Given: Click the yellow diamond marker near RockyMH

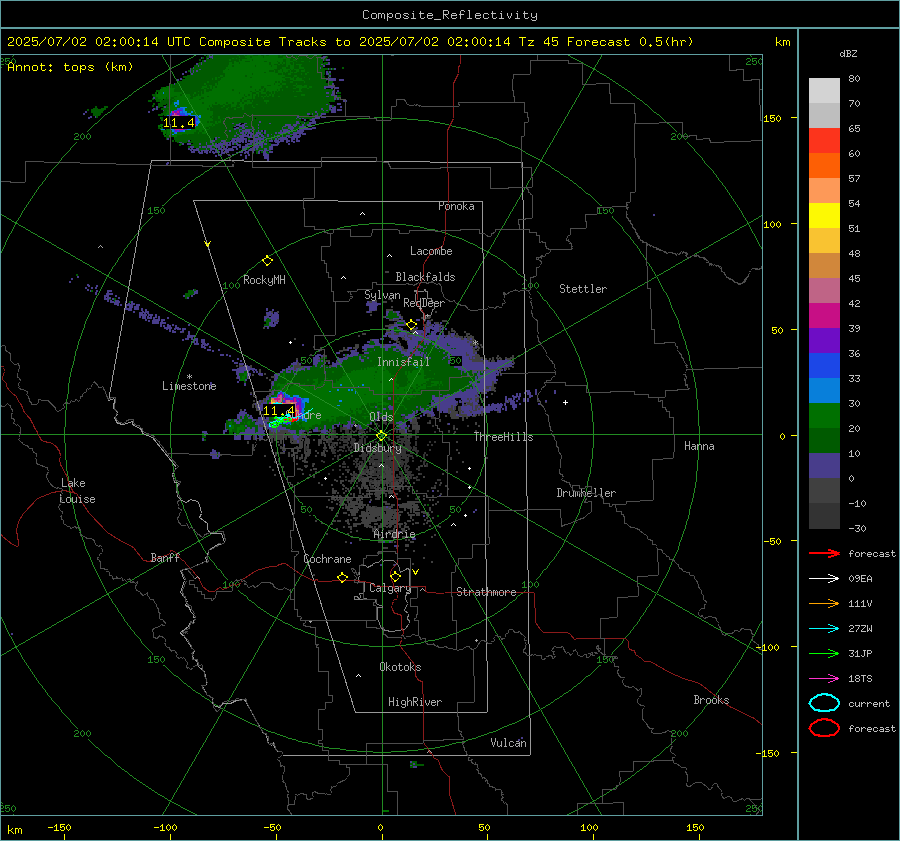Looking at the screenshot, I should (x=267, y=261).
